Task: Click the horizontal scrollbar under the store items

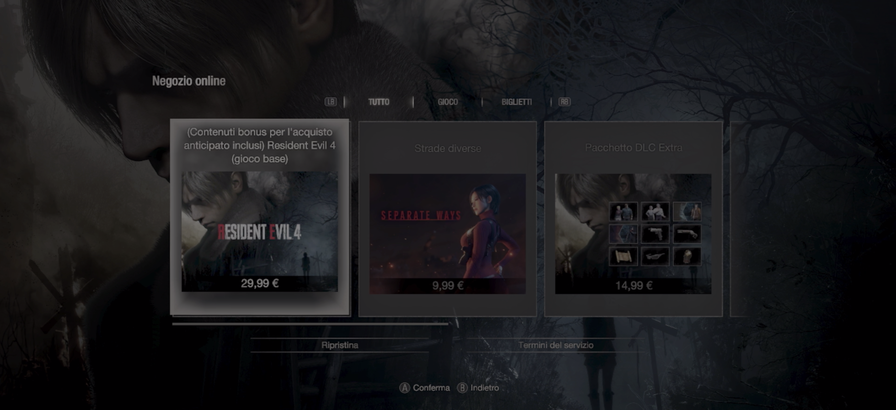Action: [x=310, y=324]
